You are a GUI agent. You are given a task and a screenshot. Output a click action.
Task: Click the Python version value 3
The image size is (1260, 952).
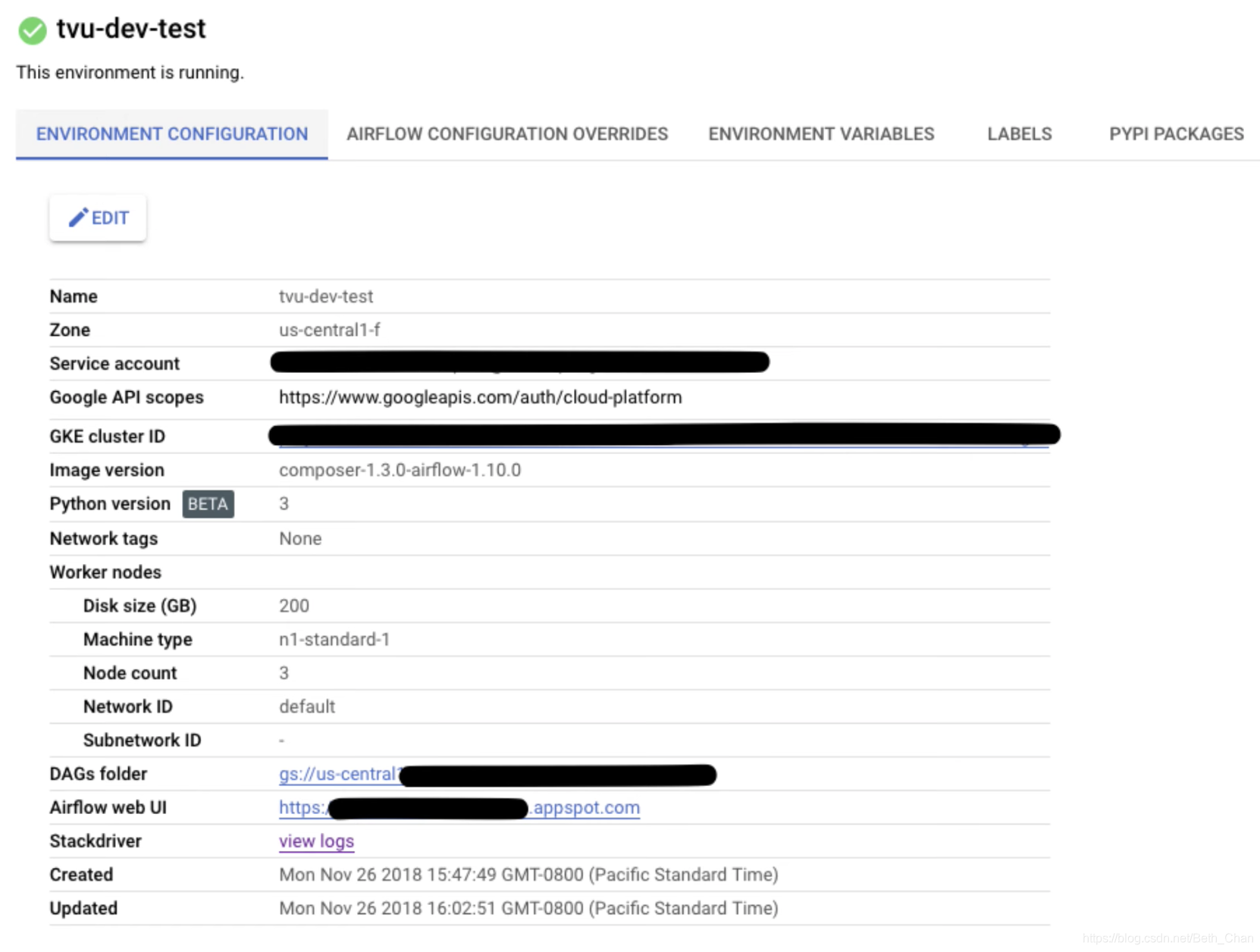(284, 504)
